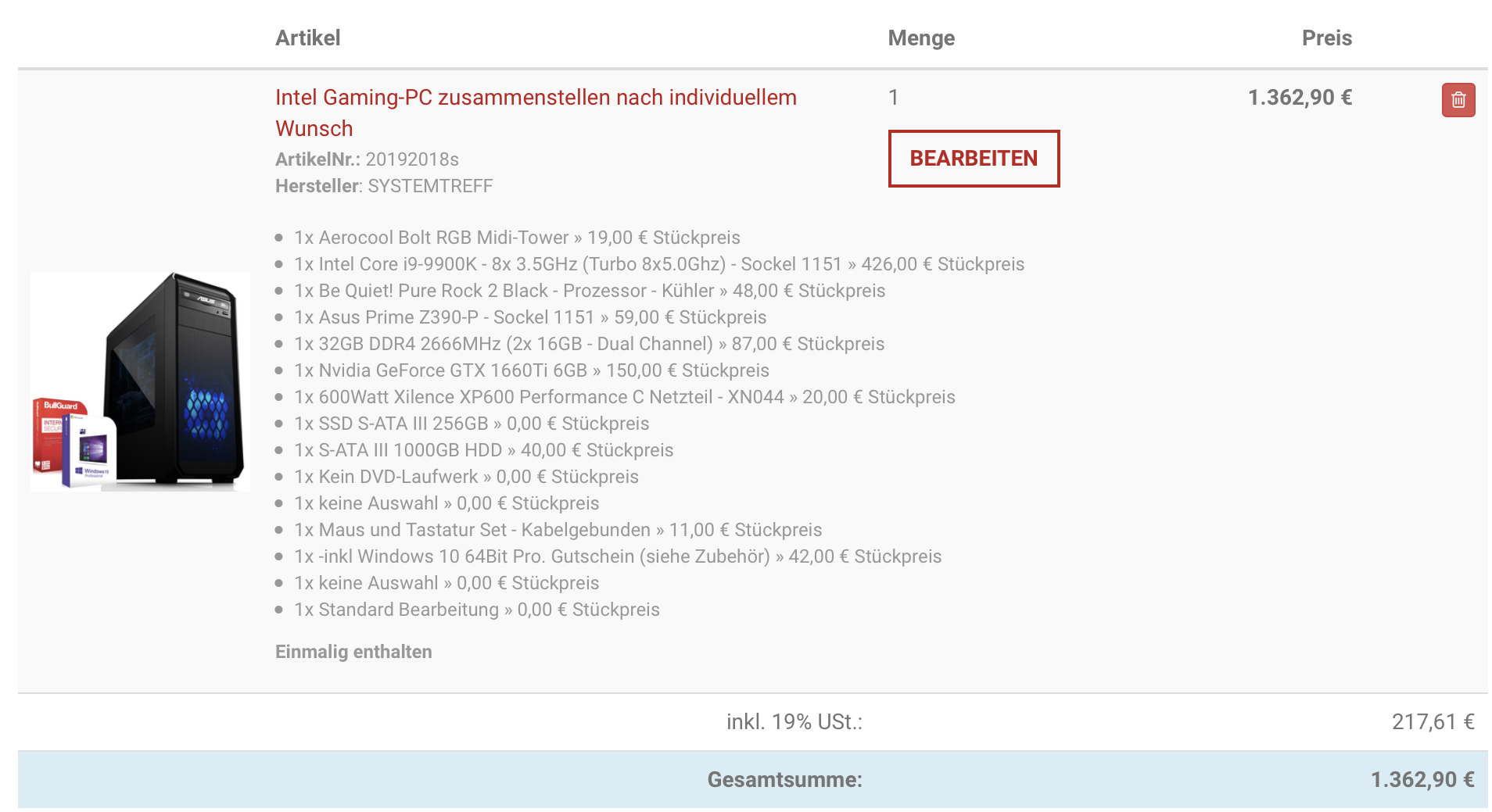The width and height of the screenshot is (1492, 812).
Task: Select the Preis column header
Action: (x=1326, y=38)
